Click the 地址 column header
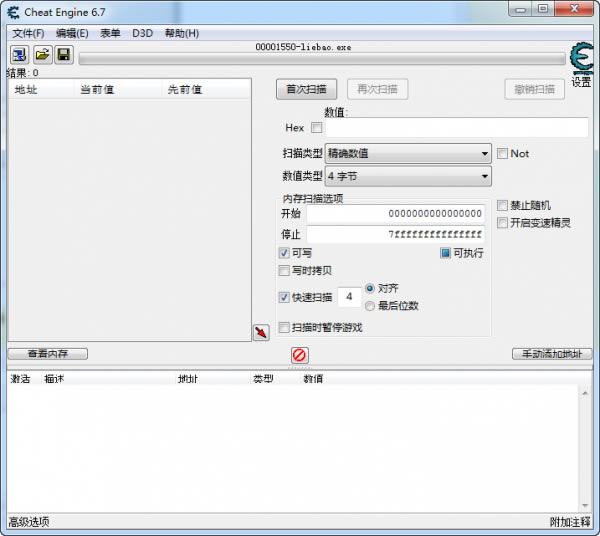Viewport: 600px width, 536px height. tap(41, 90)
